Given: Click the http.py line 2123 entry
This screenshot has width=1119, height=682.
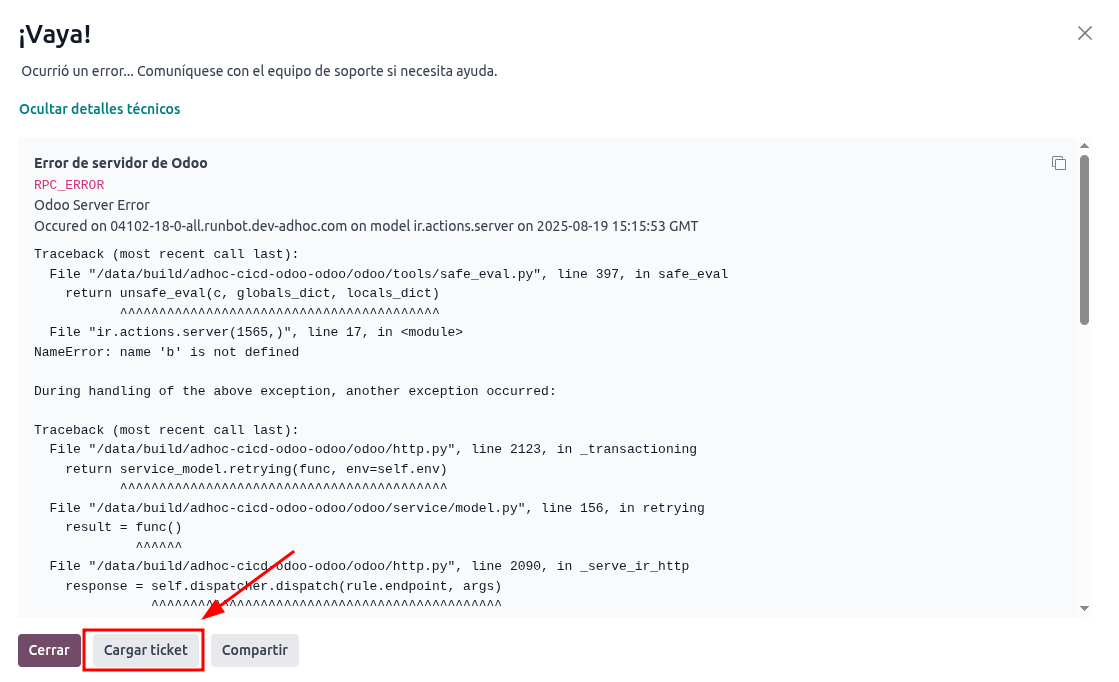Looking at the screenshot, I should coord(372,449).
